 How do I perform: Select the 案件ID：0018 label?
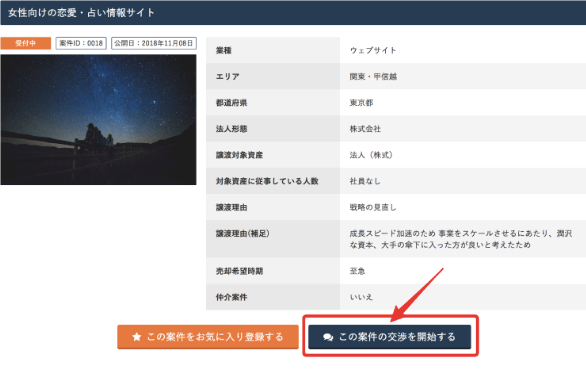click(81, 43)
